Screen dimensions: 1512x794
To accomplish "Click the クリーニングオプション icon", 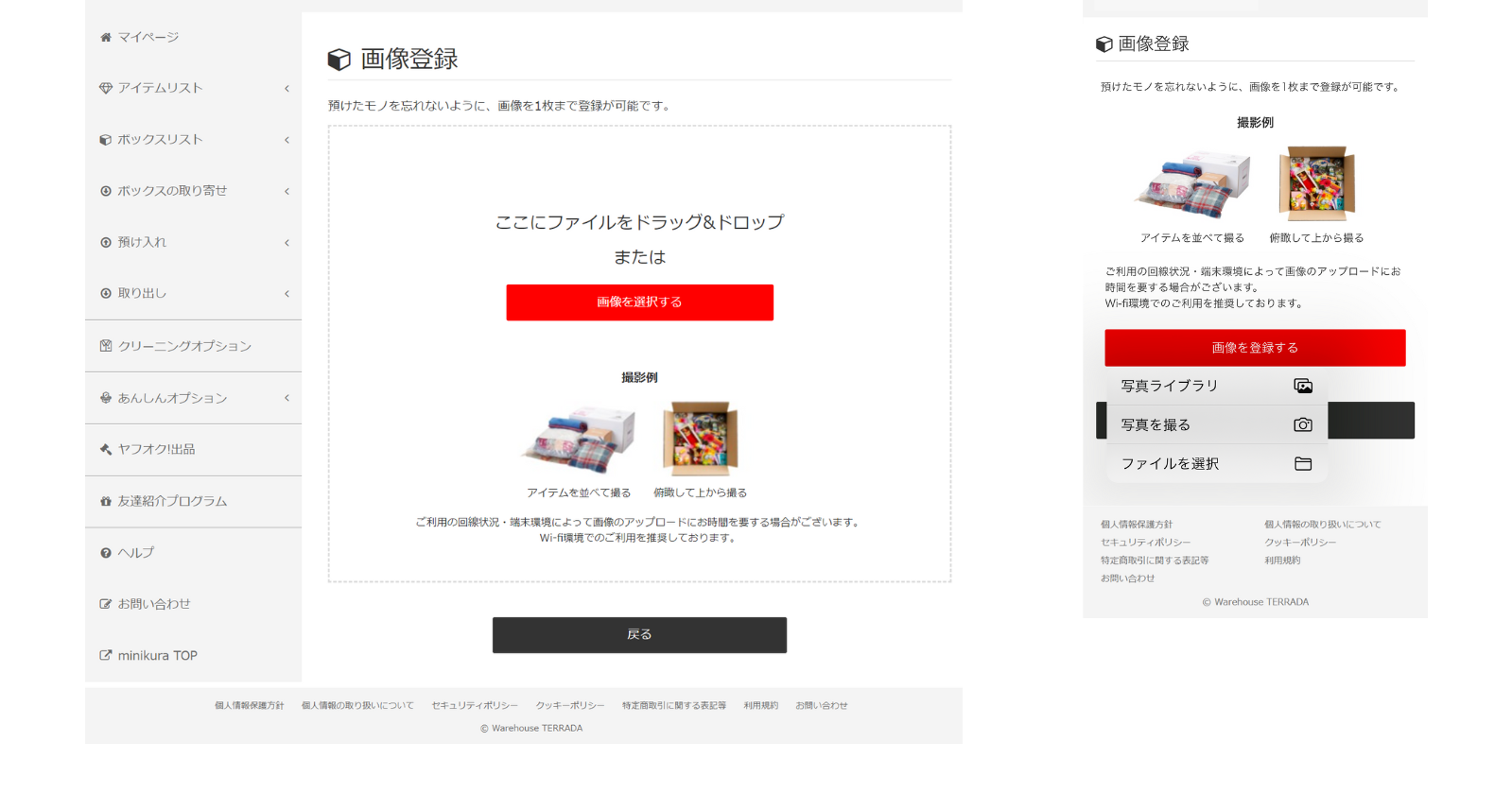I will (x=106, y=346).
